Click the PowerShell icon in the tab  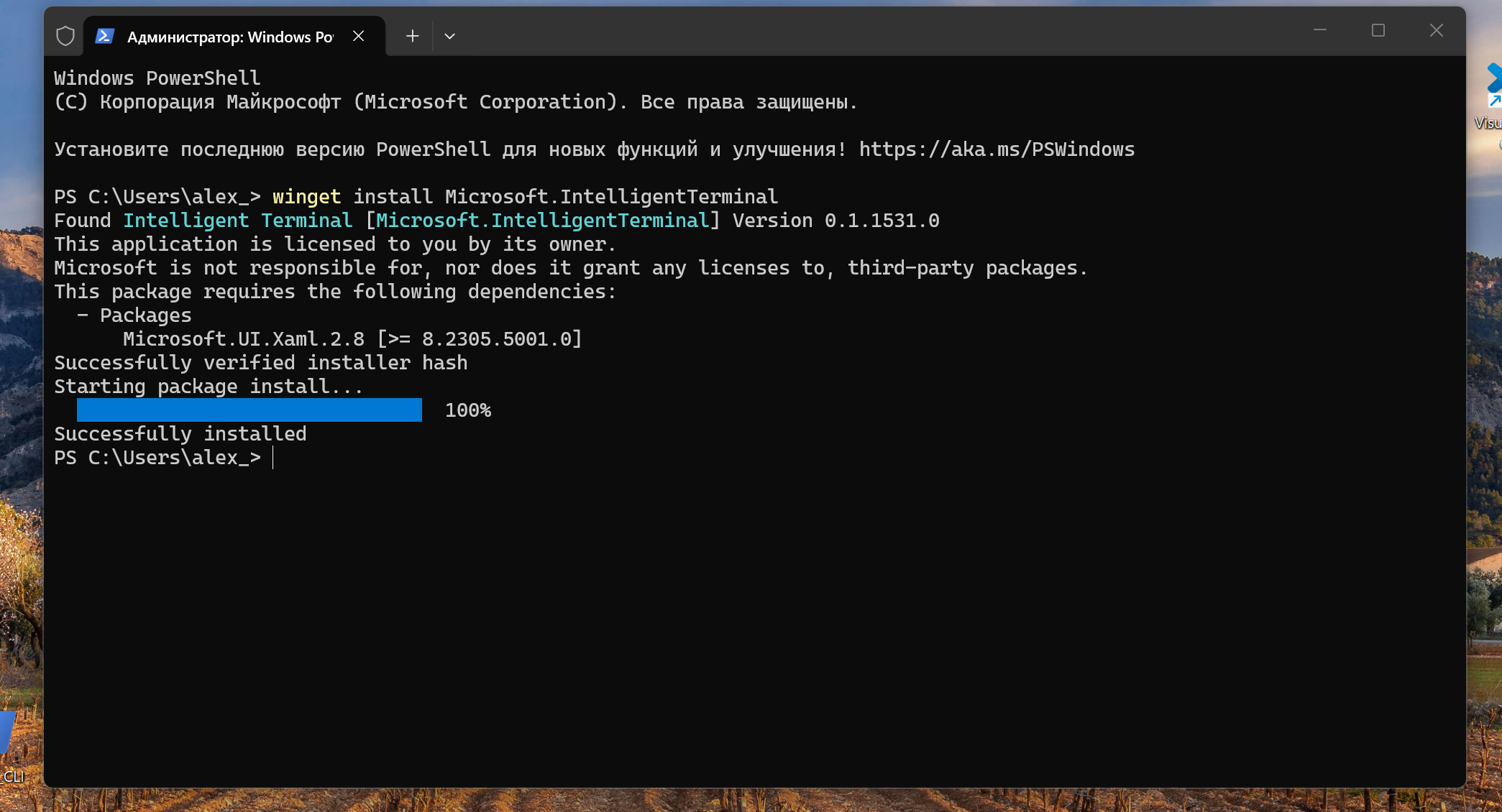tap(105, 36)
